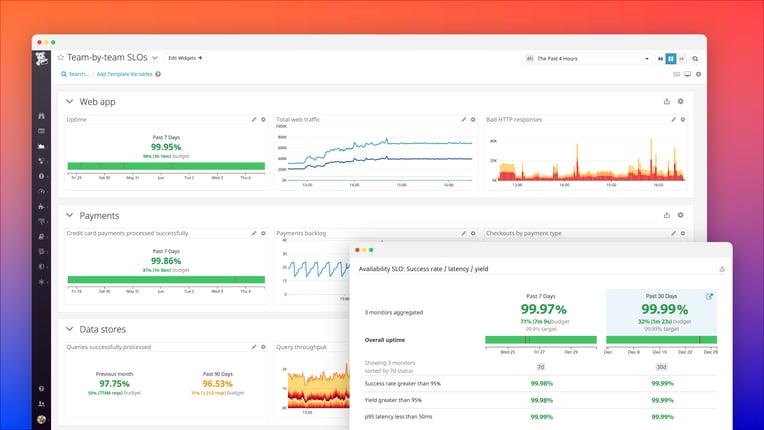This screenshot has height=430, width=764.
Task: Open the Team-by-team SLOs title dropdown
Action: (155, 57)
